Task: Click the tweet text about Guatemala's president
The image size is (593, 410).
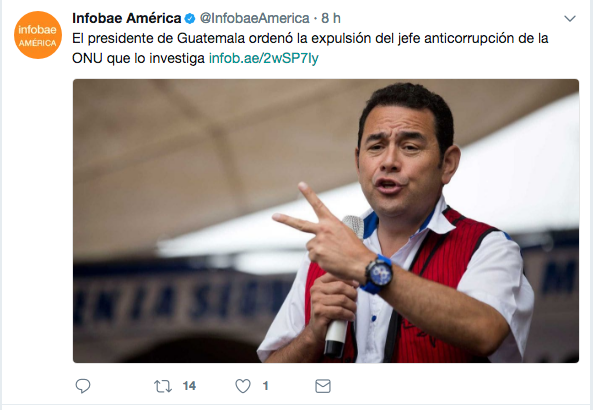Action: 310,48
